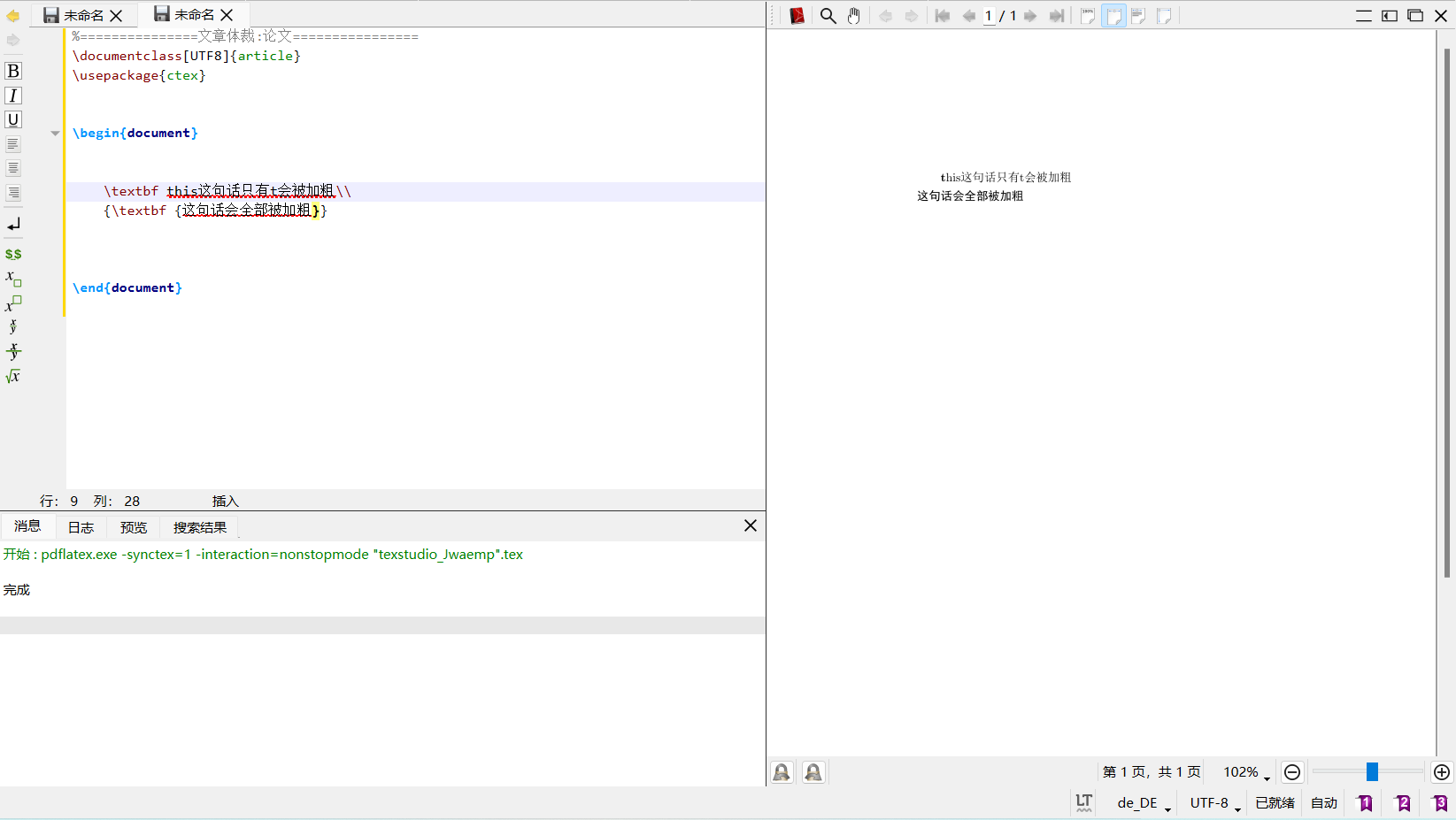Screen dimensions: 1456x820
Task: Go back with the yellow arrow icon
Action: pos(12,16)
